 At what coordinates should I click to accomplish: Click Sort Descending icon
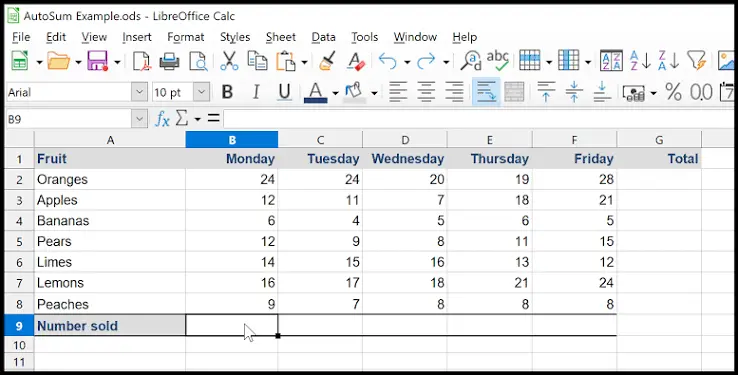coord(668,61)
